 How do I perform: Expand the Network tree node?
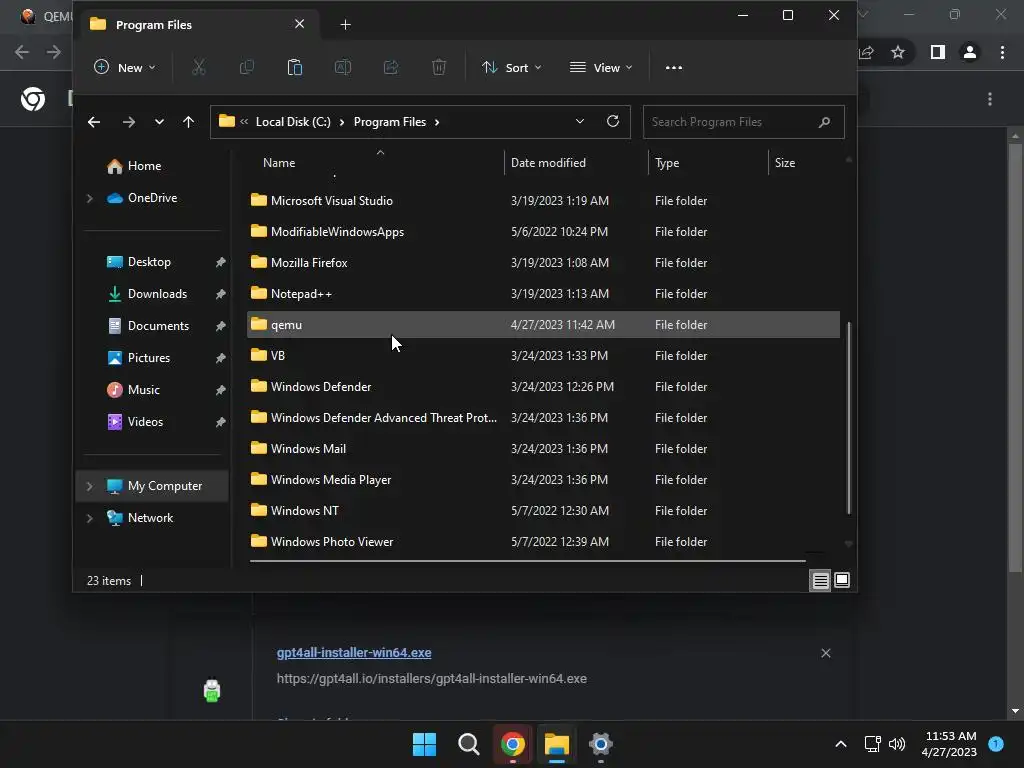(x=89, y=518)
